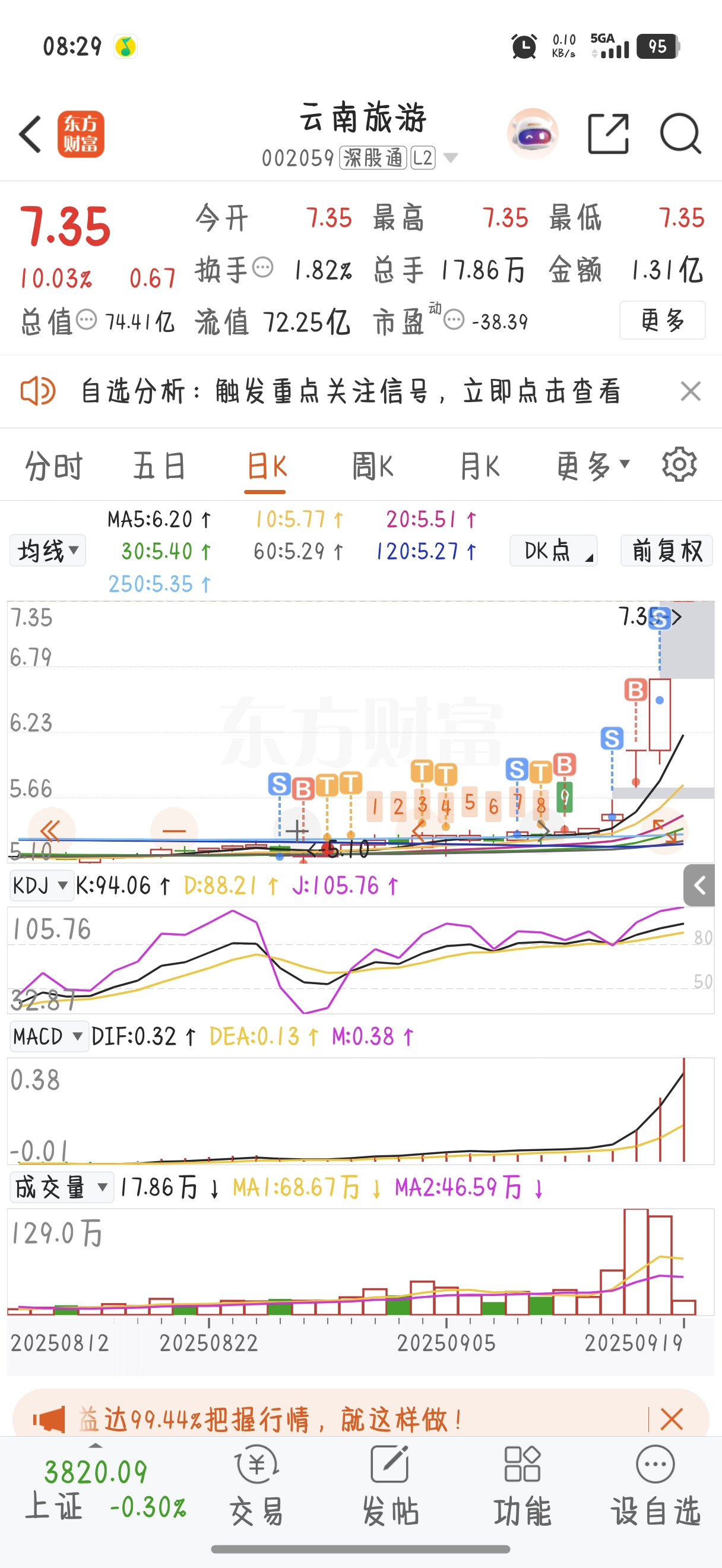This screenshot has height=1568, width=722.
Task: Tap the back arrow icon
Action: (x=30, y=134)
